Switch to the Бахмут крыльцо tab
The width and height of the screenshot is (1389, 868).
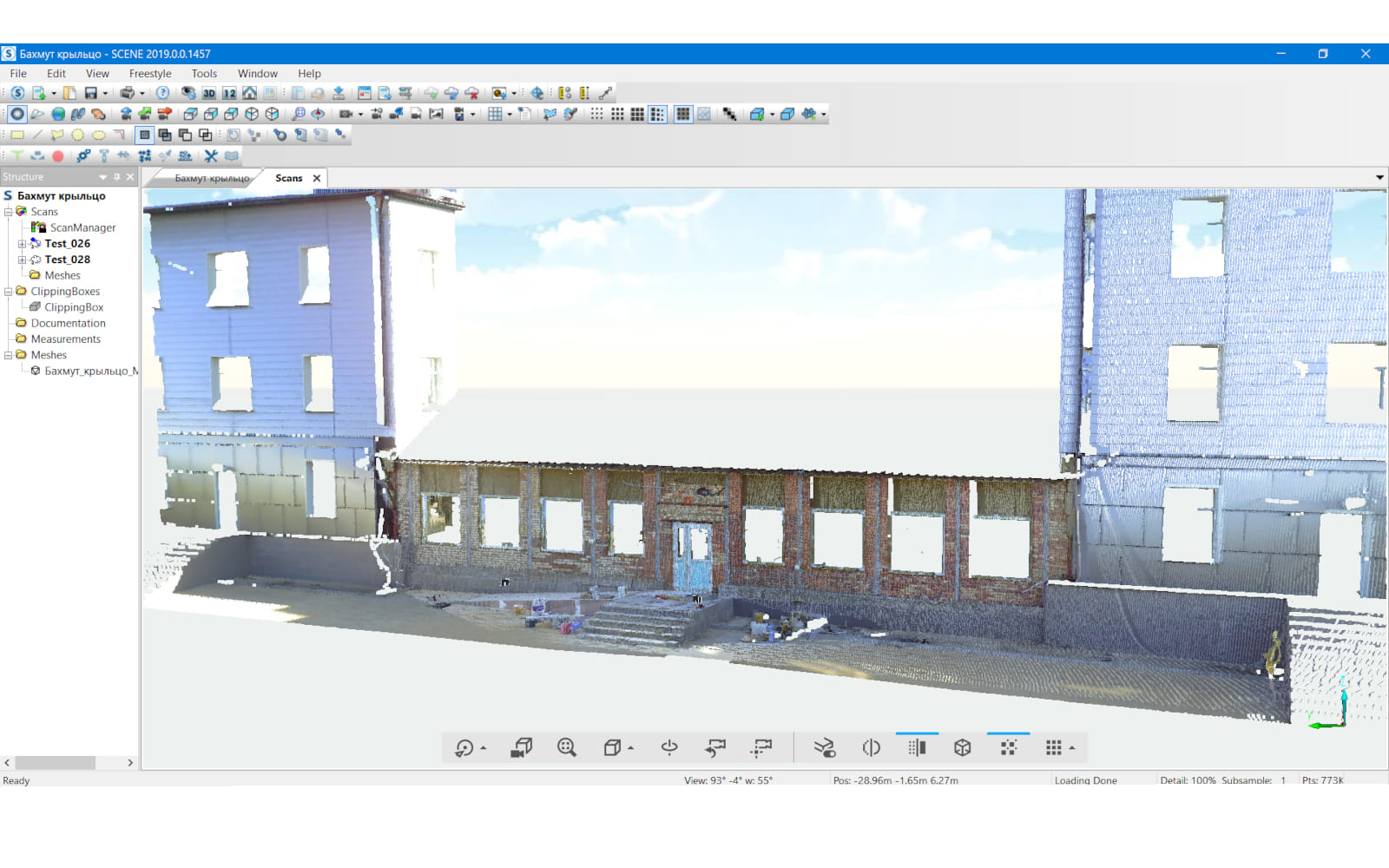[x=212, y=179]
